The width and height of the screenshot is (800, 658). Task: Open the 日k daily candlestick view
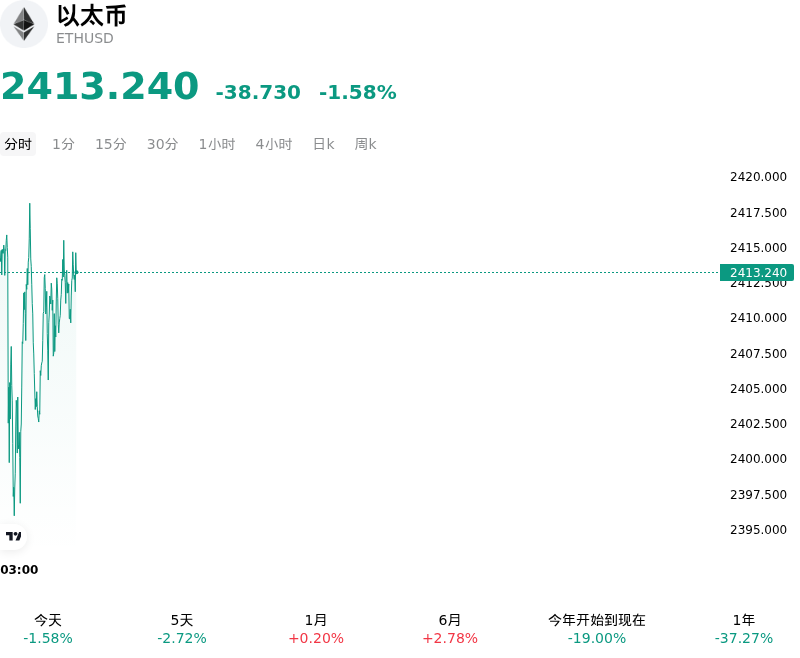click(323, 144)
